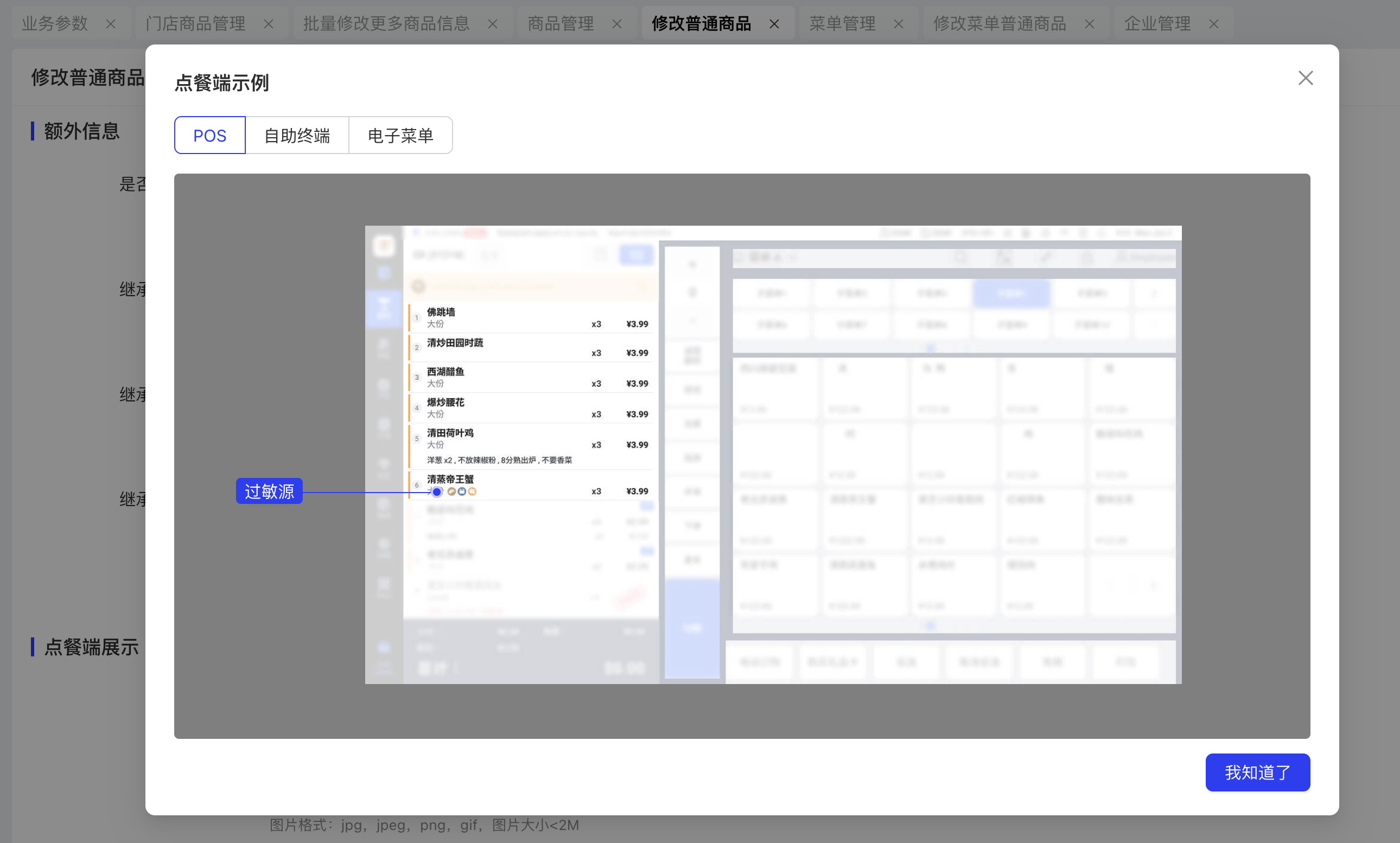The width and height of the screenshot is (1400, 843).
Task: Click the 过敏源 callout label
Action: [269, 491]
